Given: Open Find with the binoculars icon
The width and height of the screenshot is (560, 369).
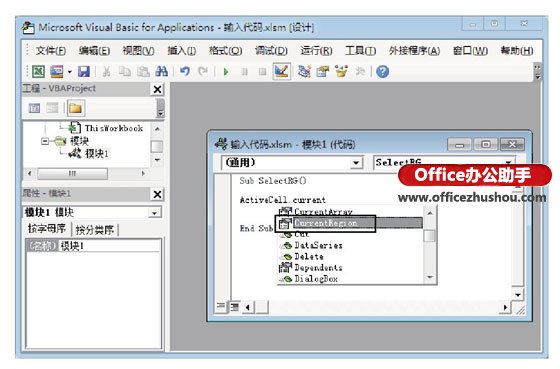Looking at the screenshot, I should click(161, 72).
